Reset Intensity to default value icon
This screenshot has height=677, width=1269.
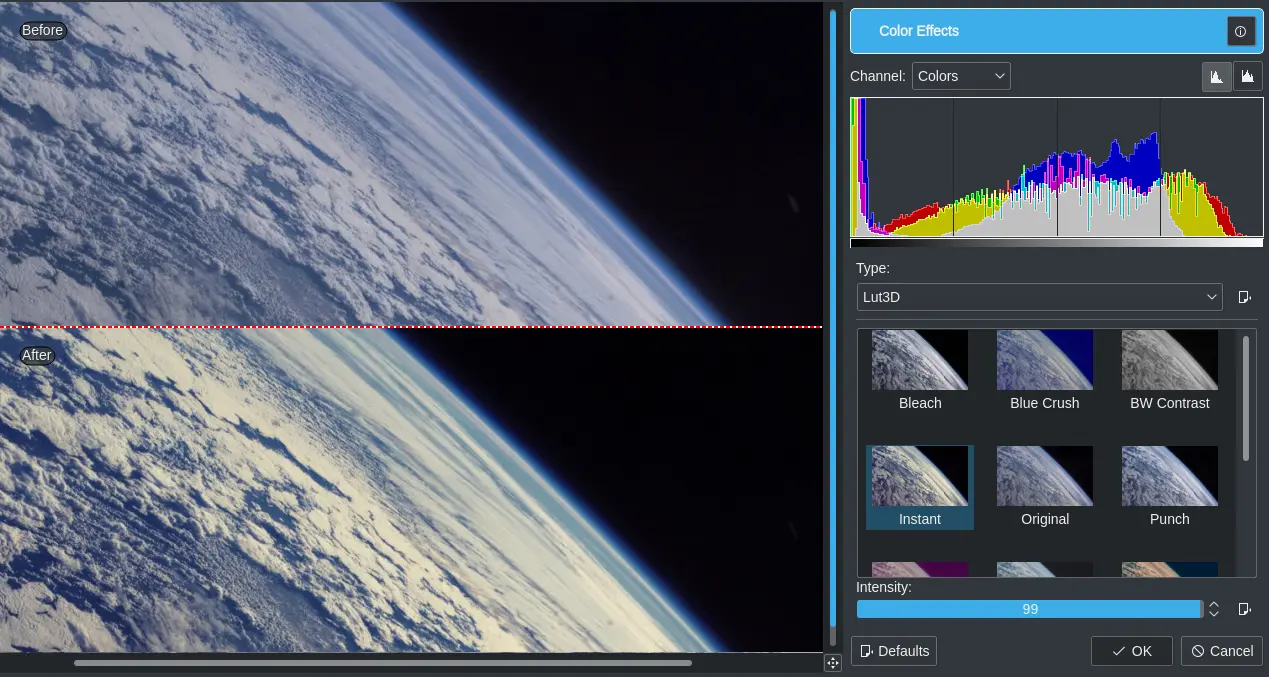(1245, 609)
